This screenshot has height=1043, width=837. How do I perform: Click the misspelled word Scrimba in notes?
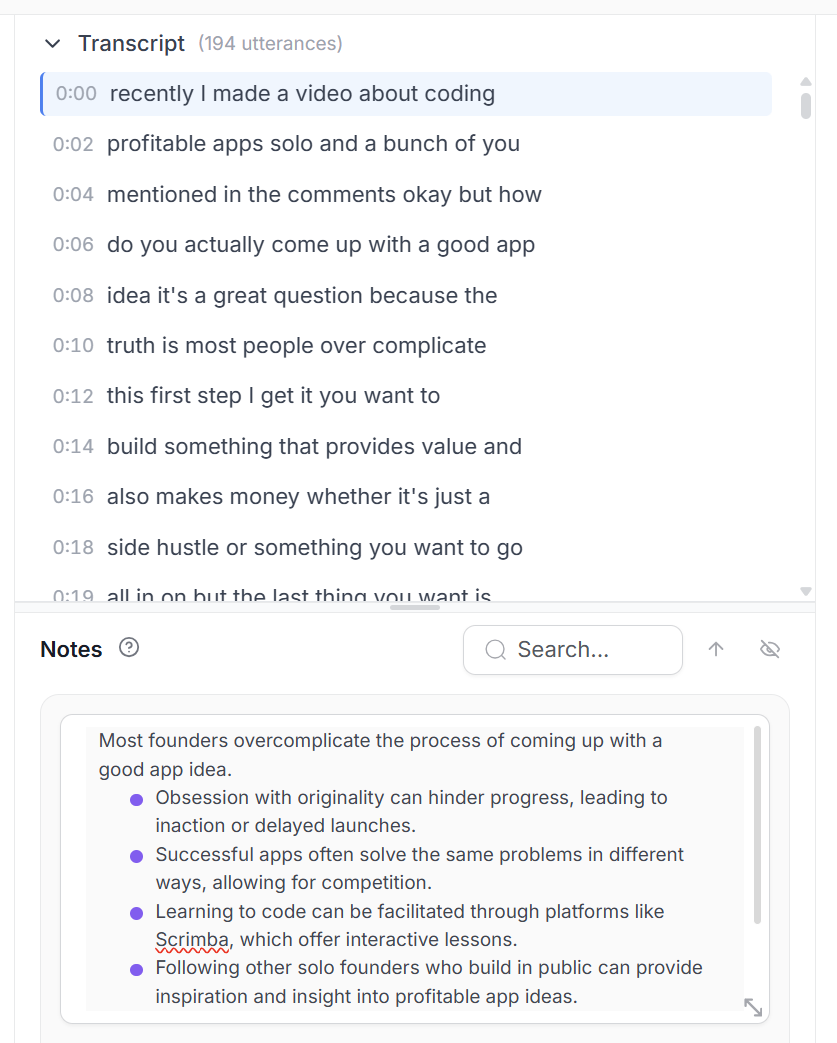pos(193,939)
